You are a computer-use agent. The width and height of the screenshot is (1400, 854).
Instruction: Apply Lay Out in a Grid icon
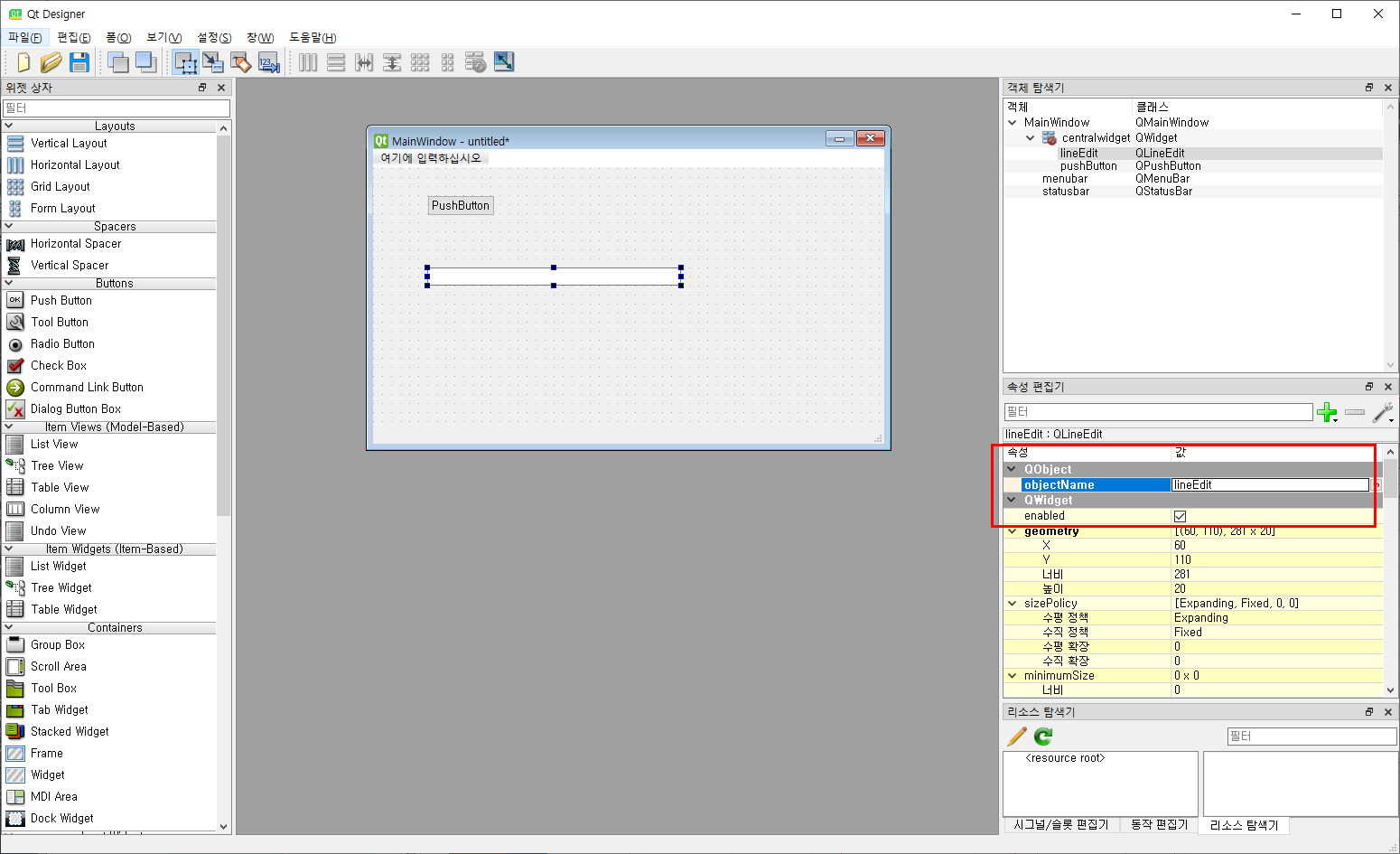click(420, 62)
